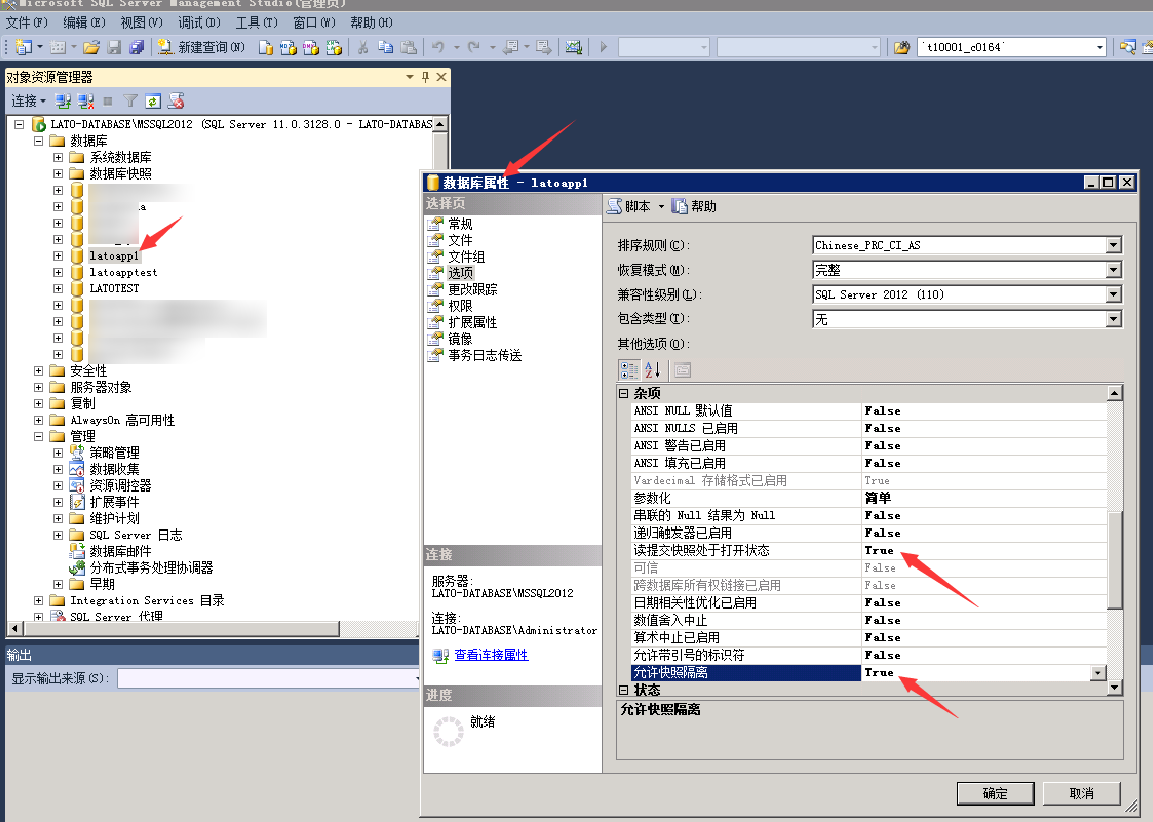Open the 允许快照隔离 True value dropdown
Viewport: 1153px width, 822px height.
tap(1098, 673)
